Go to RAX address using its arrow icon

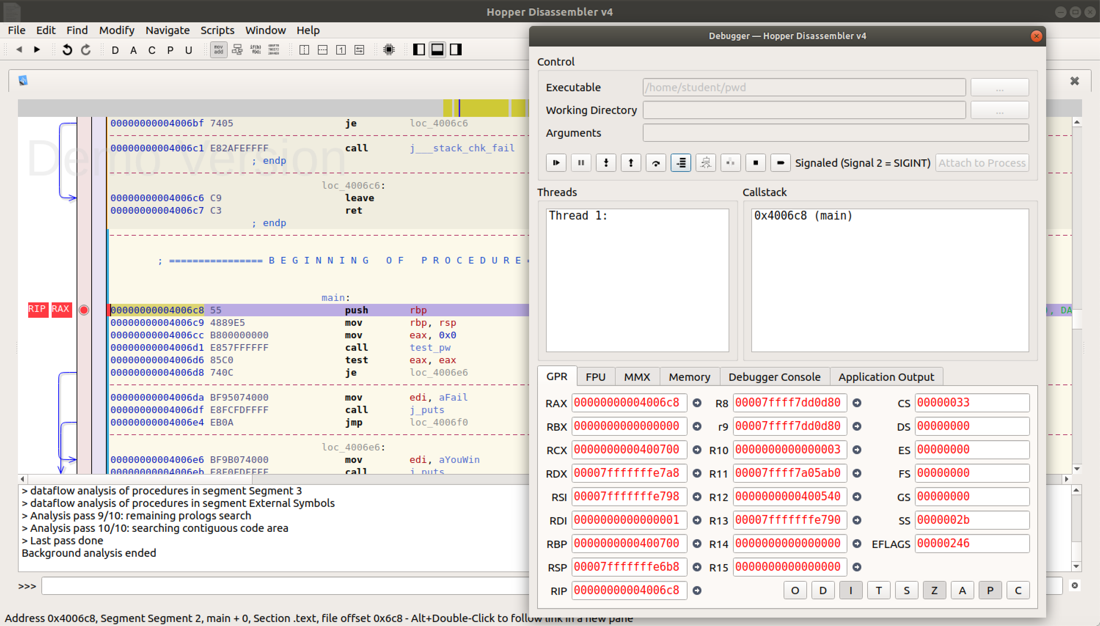point(697,403)
